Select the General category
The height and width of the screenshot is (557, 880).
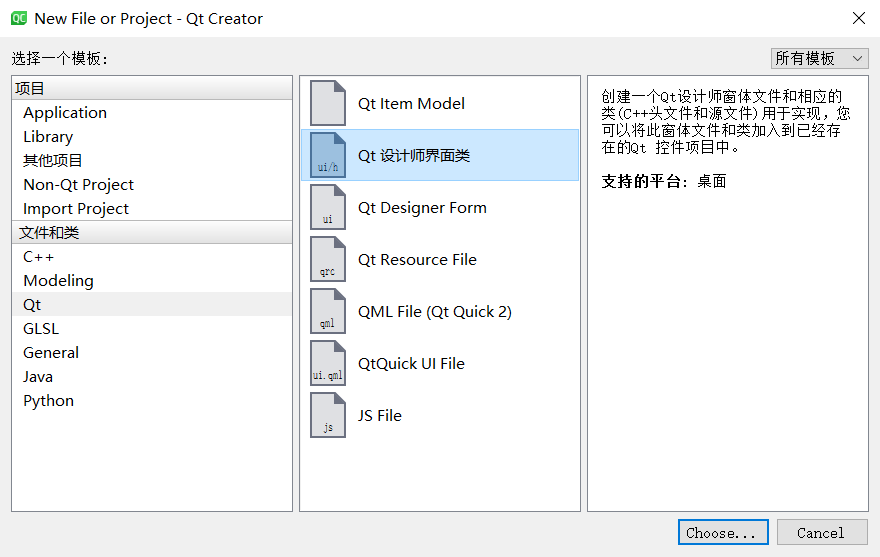point(152,353)
